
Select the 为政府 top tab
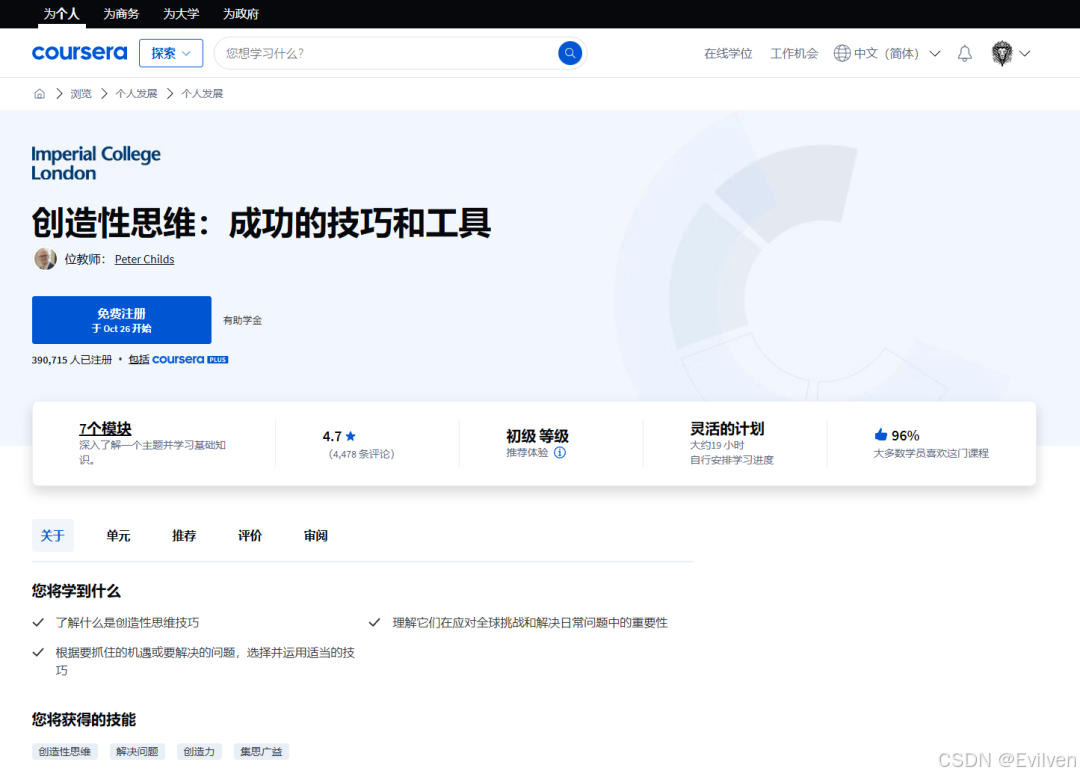coord(241,14)
